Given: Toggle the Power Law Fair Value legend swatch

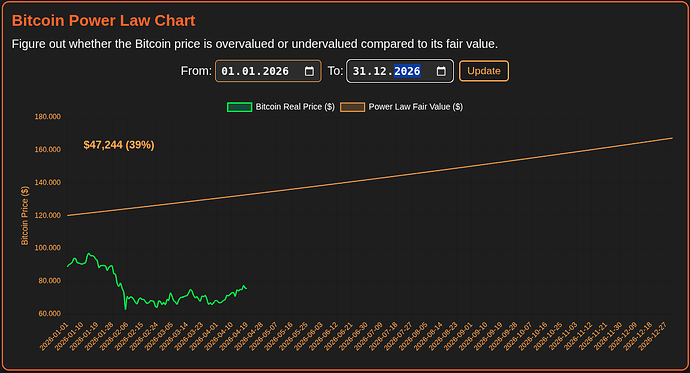Looking at the screenshot, I should (x=352, y=107).
